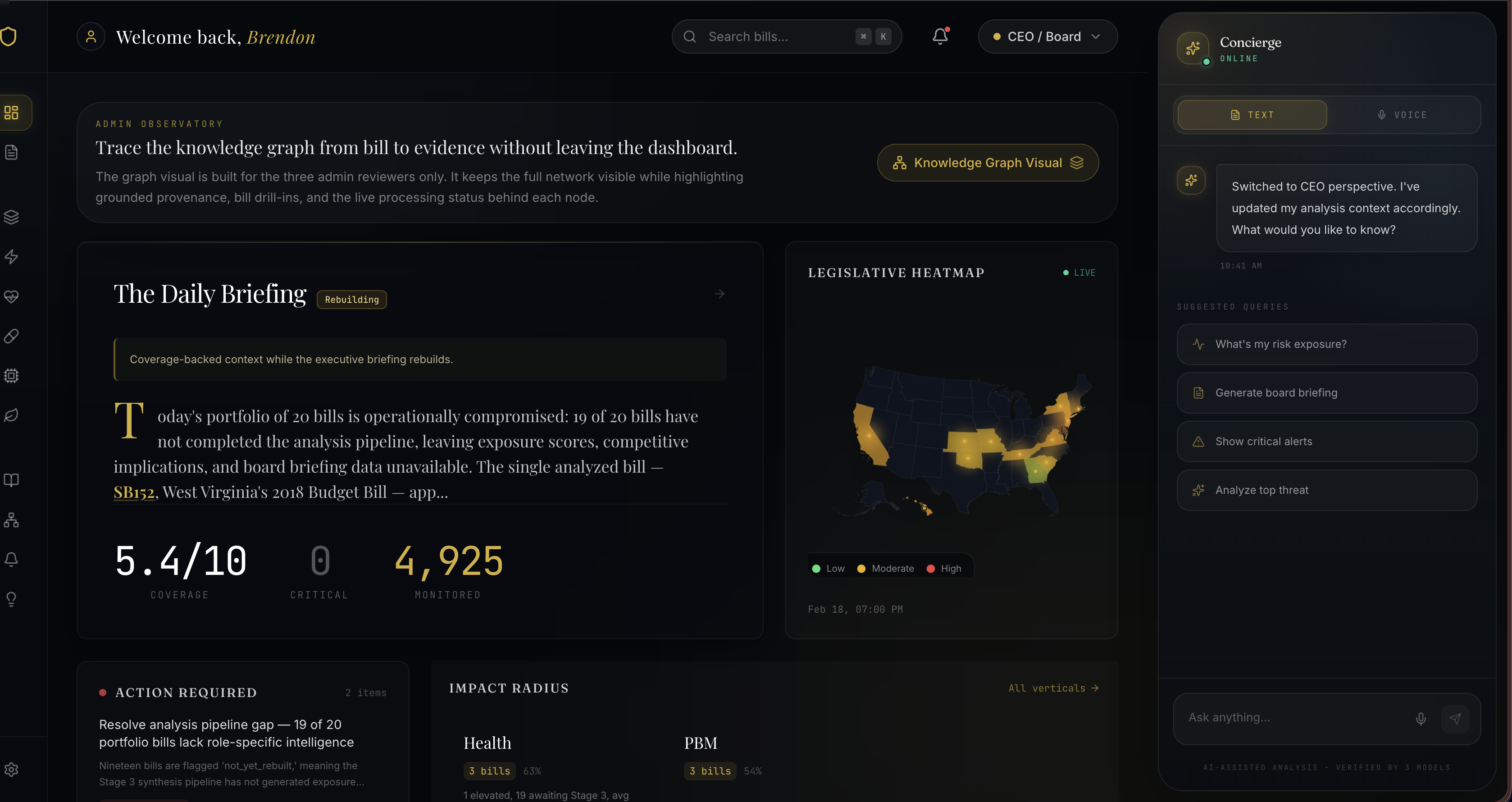Open the layers stack panel from sidebar

[12, 217]
